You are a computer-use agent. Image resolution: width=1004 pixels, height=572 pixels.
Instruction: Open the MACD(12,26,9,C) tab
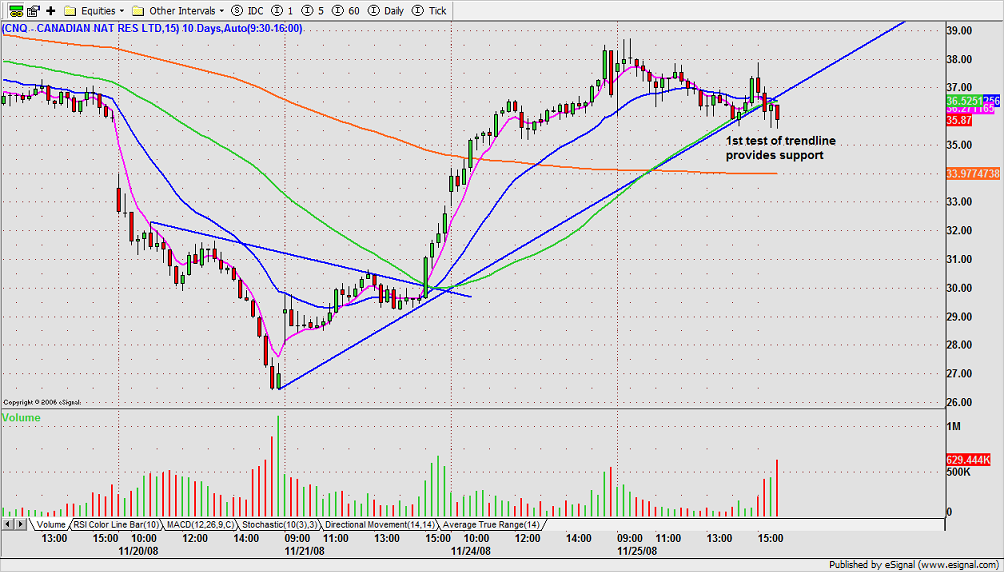tap(200, 525)
